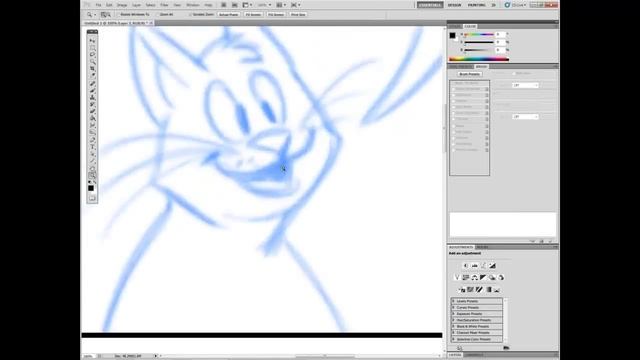
Task: Click the Actual Pixels button
Action: tap(228, 14)
